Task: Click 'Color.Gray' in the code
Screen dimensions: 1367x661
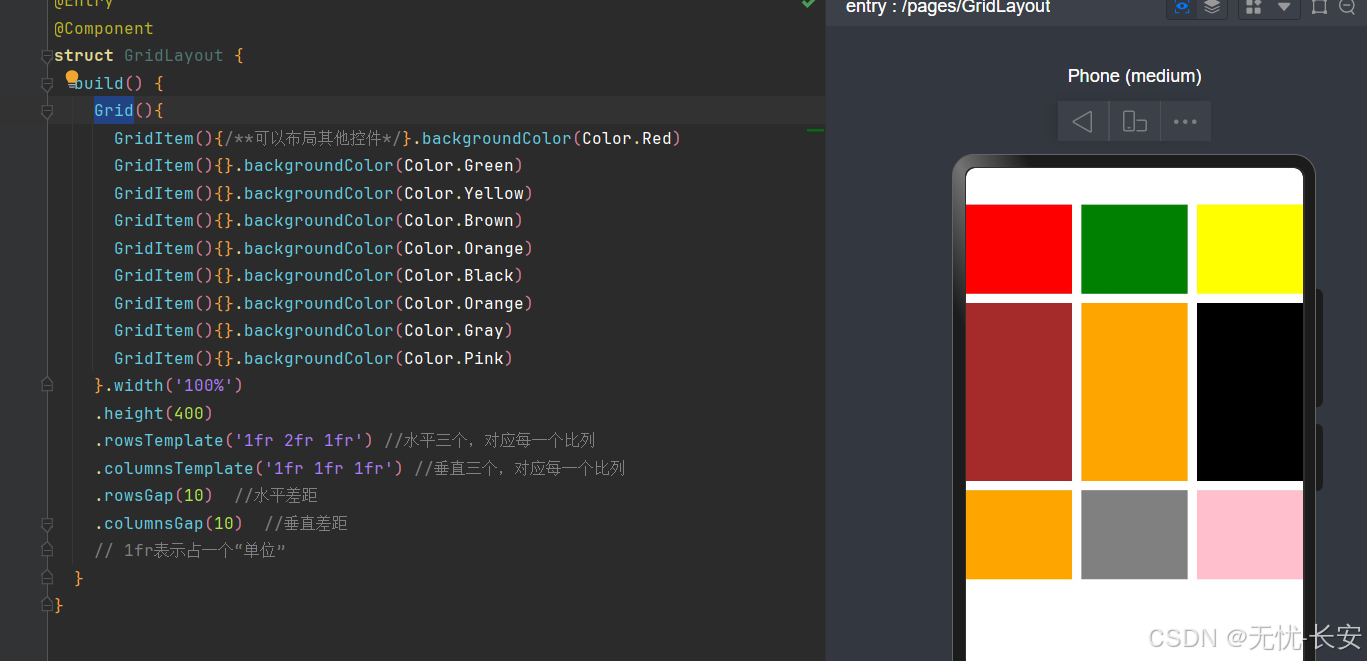Action: (x=454, y=330)
